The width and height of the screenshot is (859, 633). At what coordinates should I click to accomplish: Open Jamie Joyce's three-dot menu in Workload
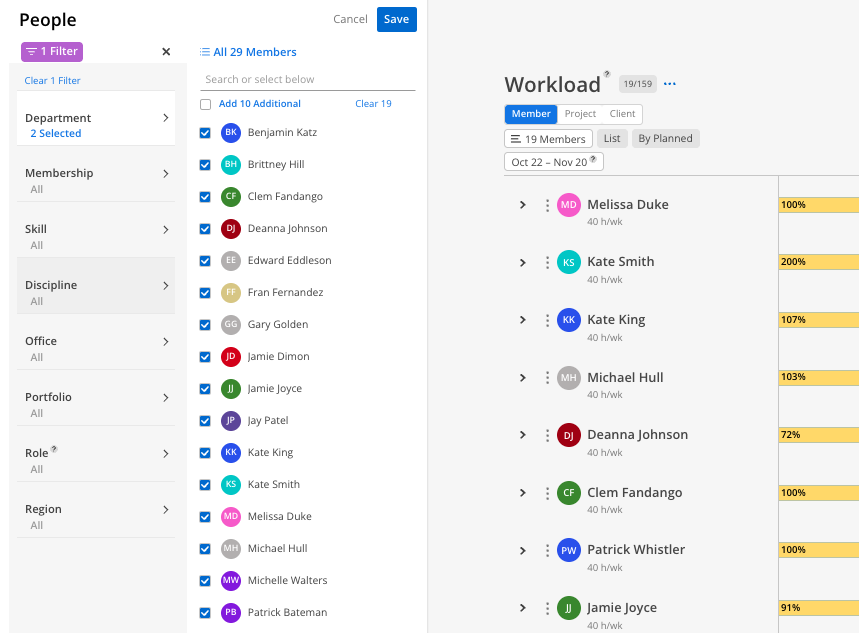547,608
